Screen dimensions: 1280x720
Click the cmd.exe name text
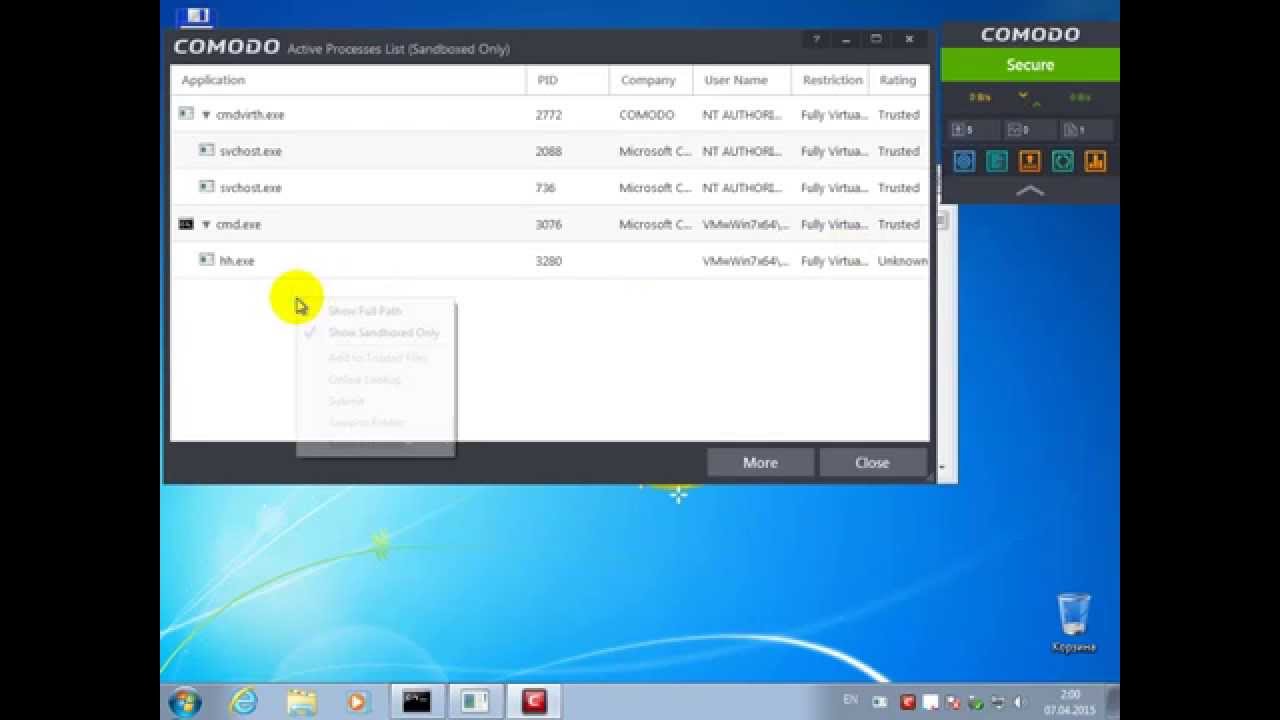(238, 225)
